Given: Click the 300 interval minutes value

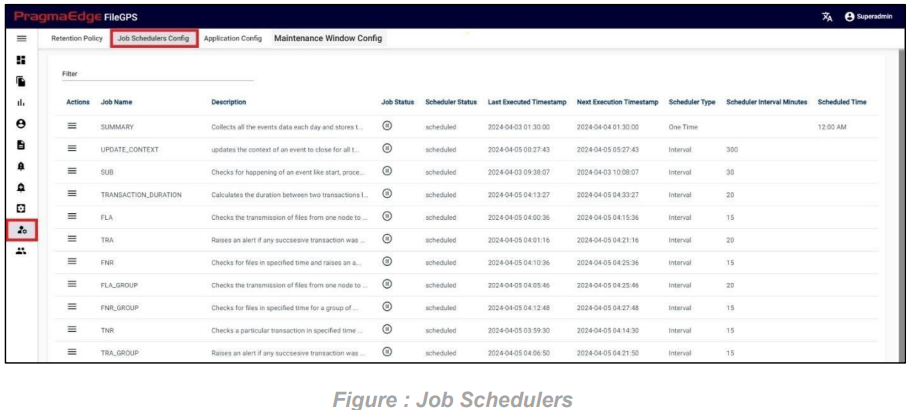Looking at the screenshot, I should [731, 150].
